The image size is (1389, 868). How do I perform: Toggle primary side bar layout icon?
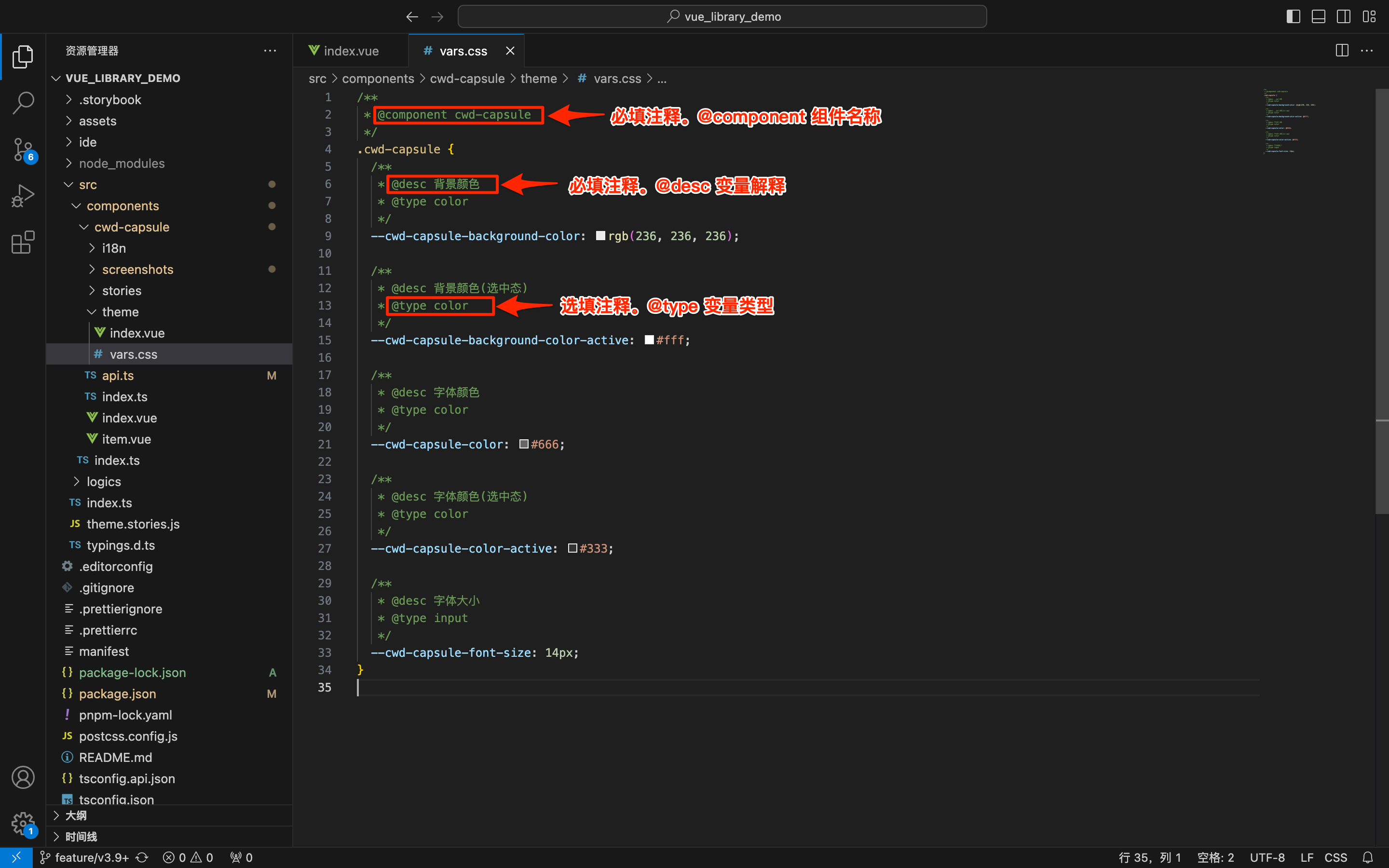coord(1293,17)
